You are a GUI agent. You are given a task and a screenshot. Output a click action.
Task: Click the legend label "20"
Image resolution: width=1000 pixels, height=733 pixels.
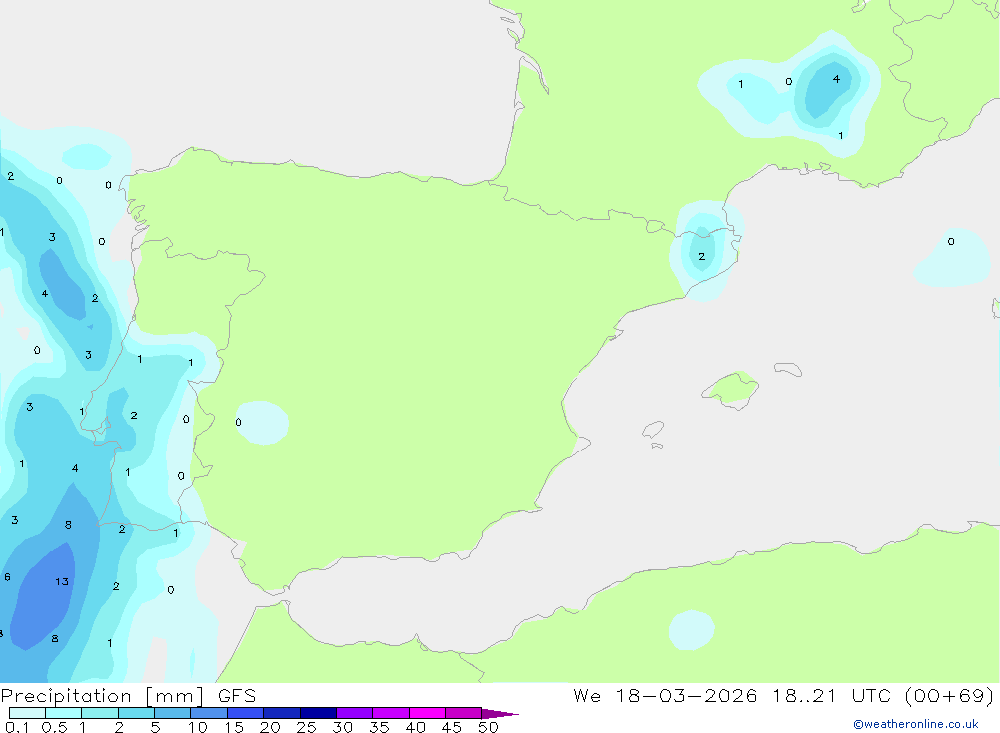(x=270, y=727)
